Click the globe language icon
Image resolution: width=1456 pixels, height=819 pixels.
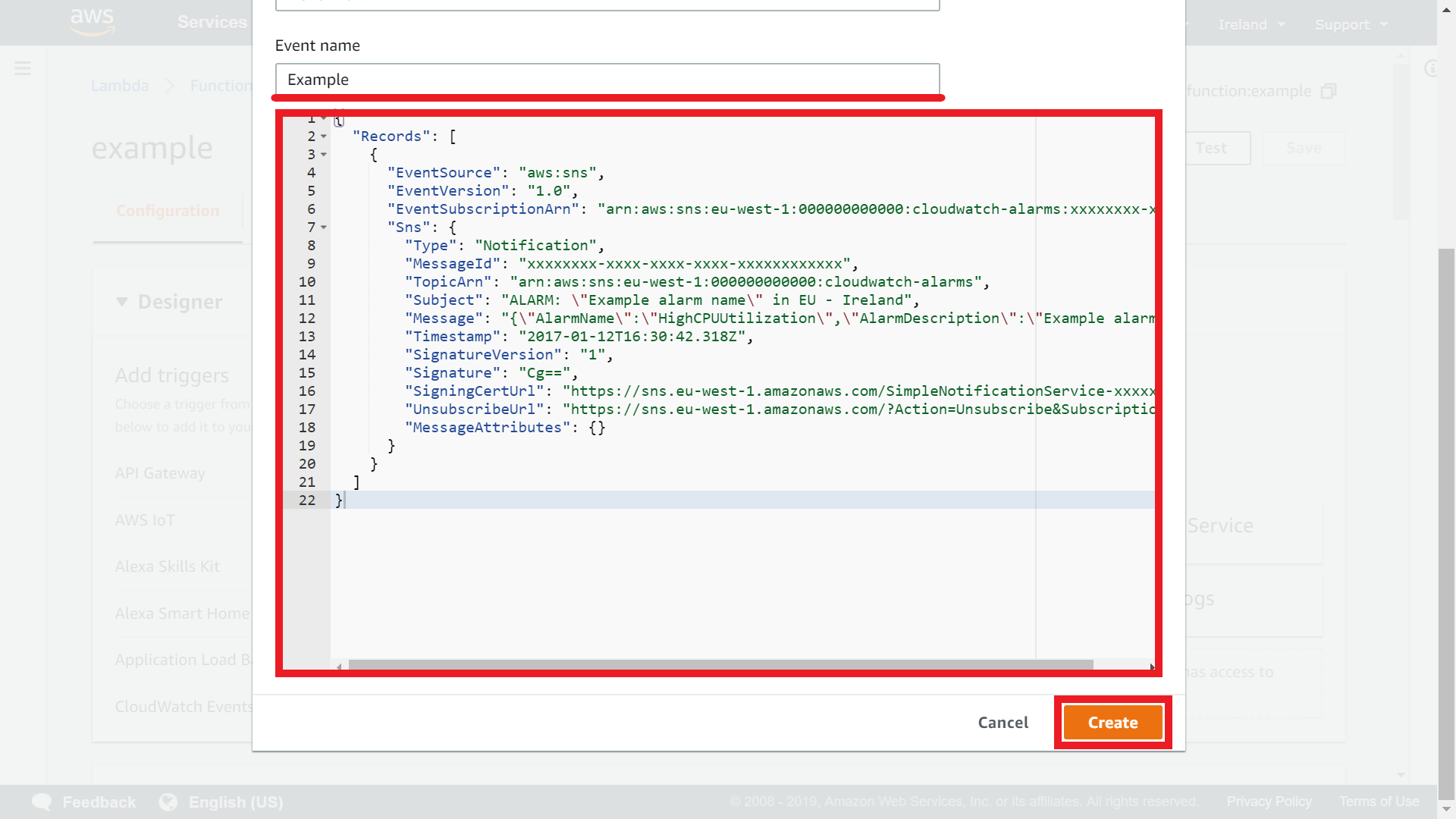click(x=168, y=802)
